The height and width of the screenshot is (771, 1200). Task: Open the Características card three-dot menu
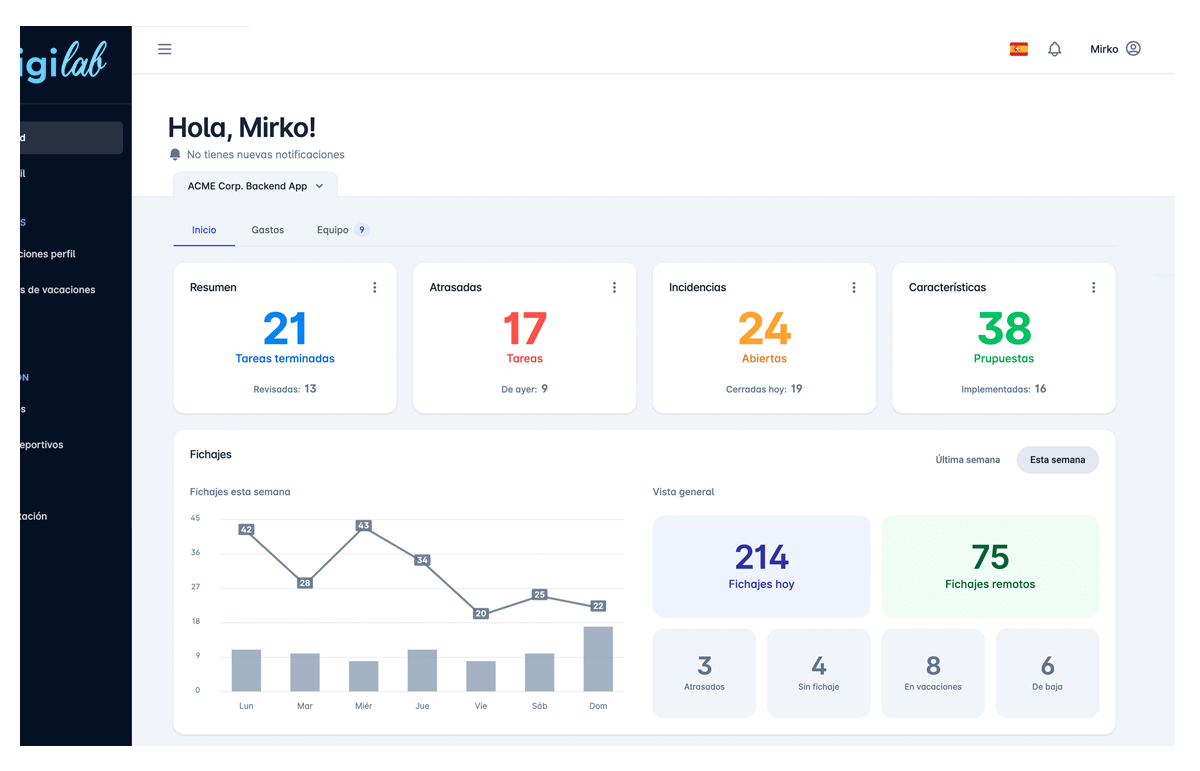(x=1093, y=288)
